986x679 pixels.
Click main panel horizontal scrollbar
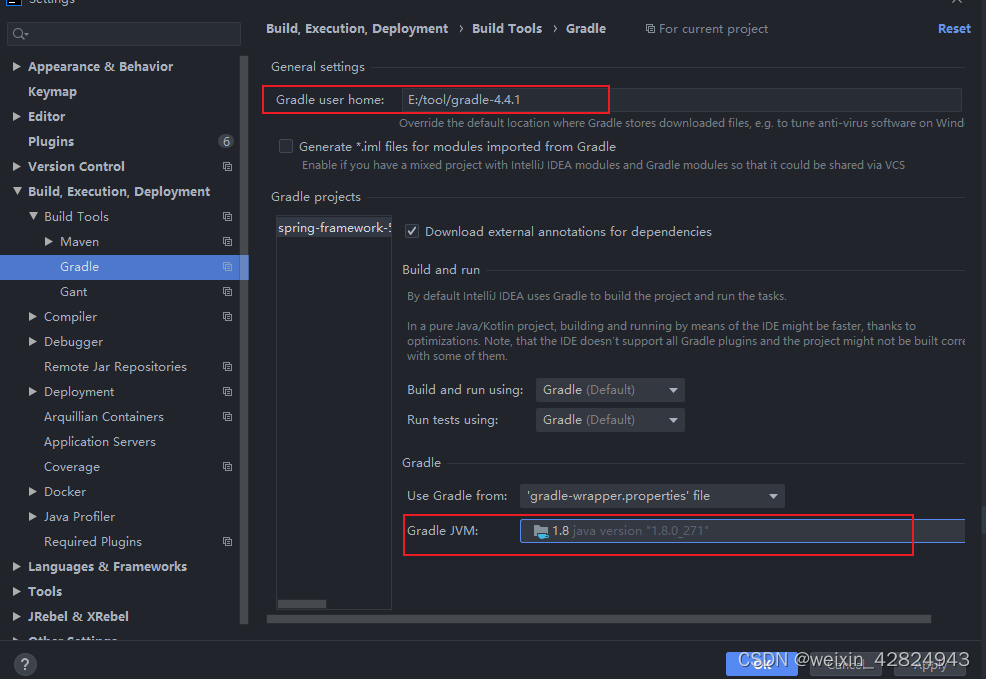(599, 619)
